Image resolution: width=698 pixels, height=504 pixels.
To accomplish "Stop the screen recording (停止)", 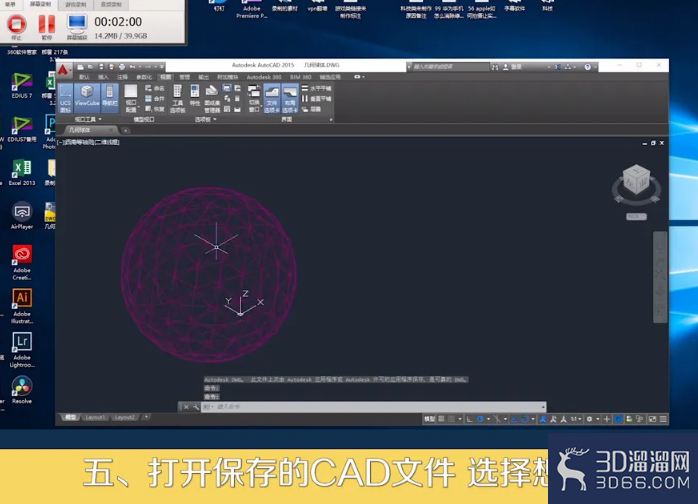I will coord(16,27).
